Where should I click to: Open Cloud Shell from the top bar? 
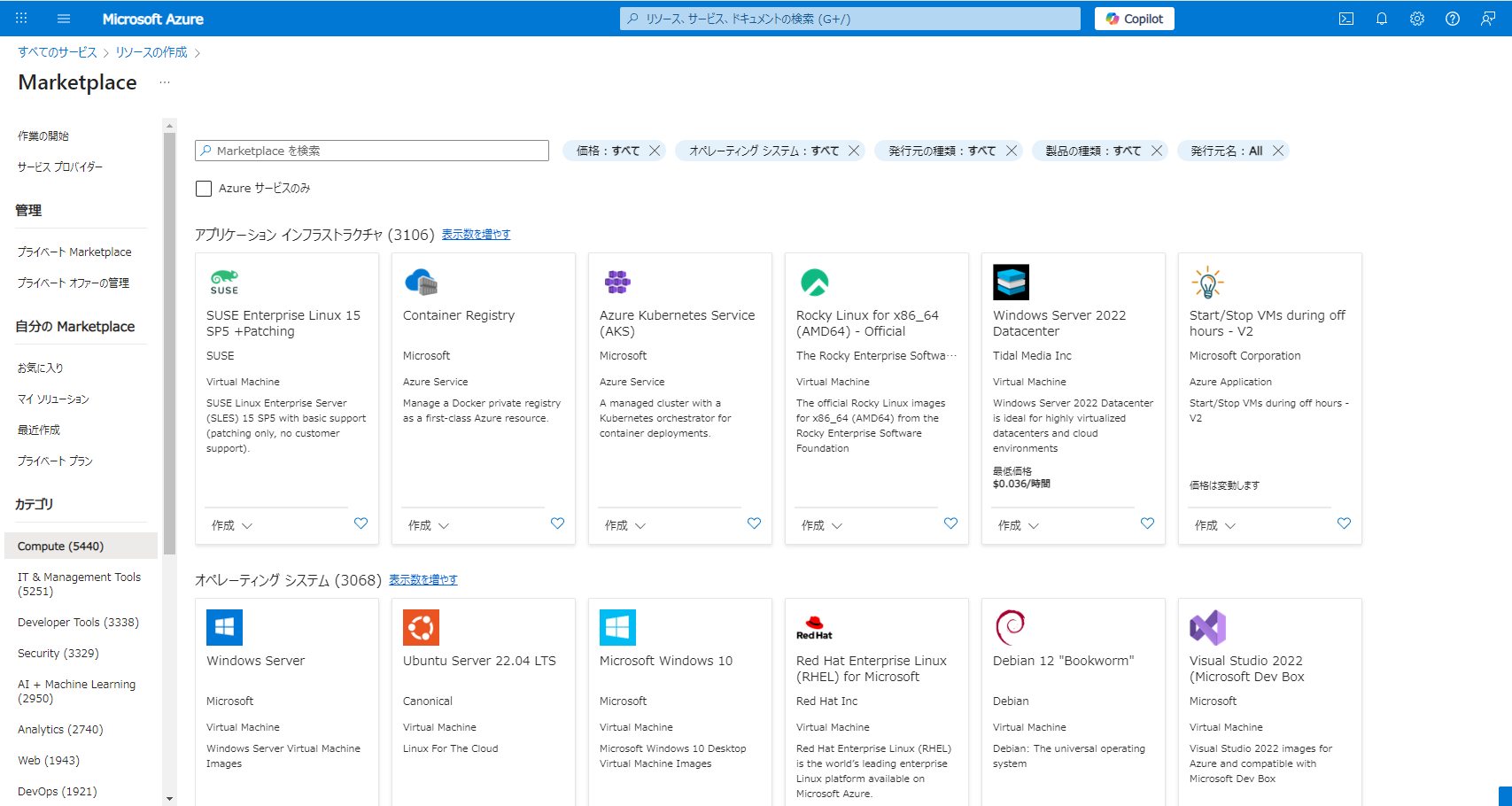point(1346,19)
